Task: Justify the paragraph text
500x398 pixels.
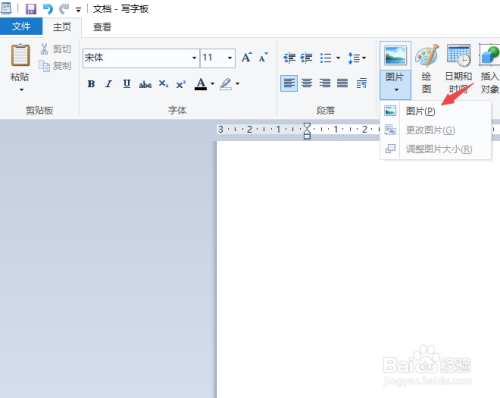Action: point(342,83)
